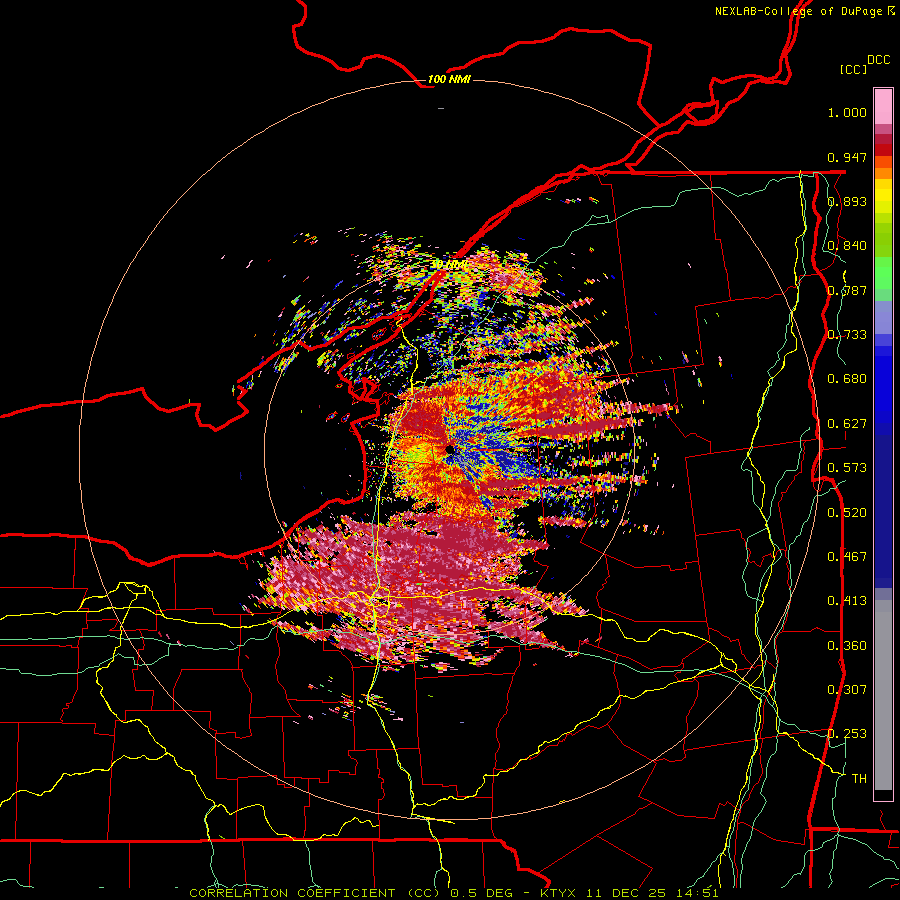Click the 0.573 scale value
This screenshot has height=900, width=900.
(x=847, y=468)
